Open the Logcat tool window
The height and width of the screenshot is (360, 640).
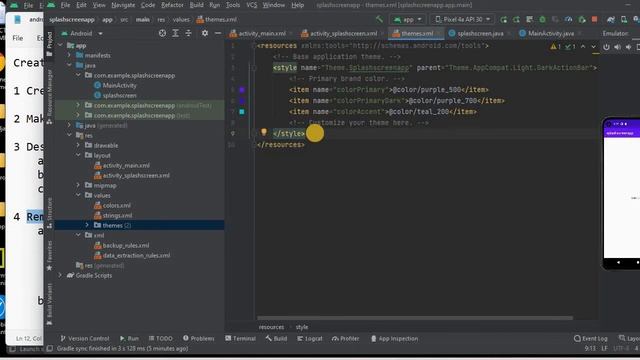[310, 338]
